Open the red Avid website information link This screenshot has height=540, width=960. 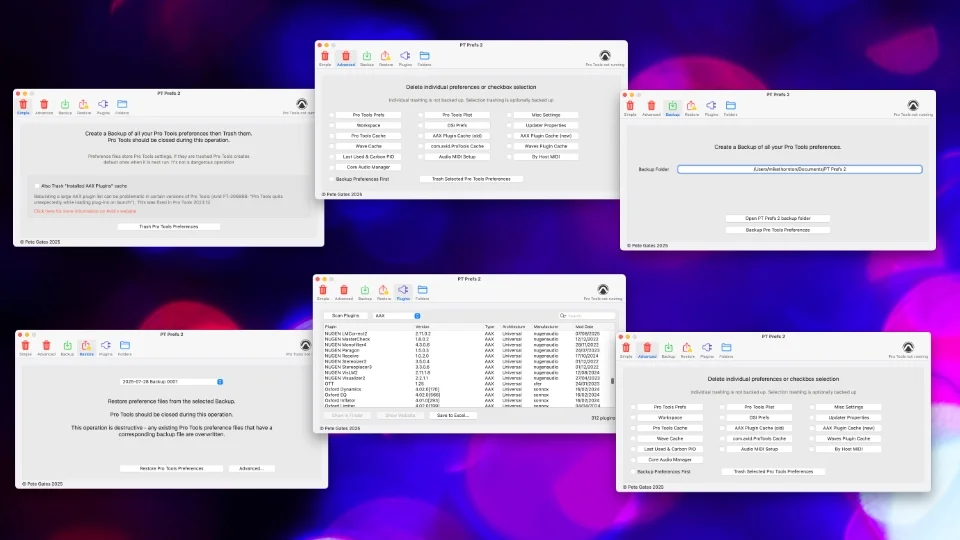coord(85,211)
